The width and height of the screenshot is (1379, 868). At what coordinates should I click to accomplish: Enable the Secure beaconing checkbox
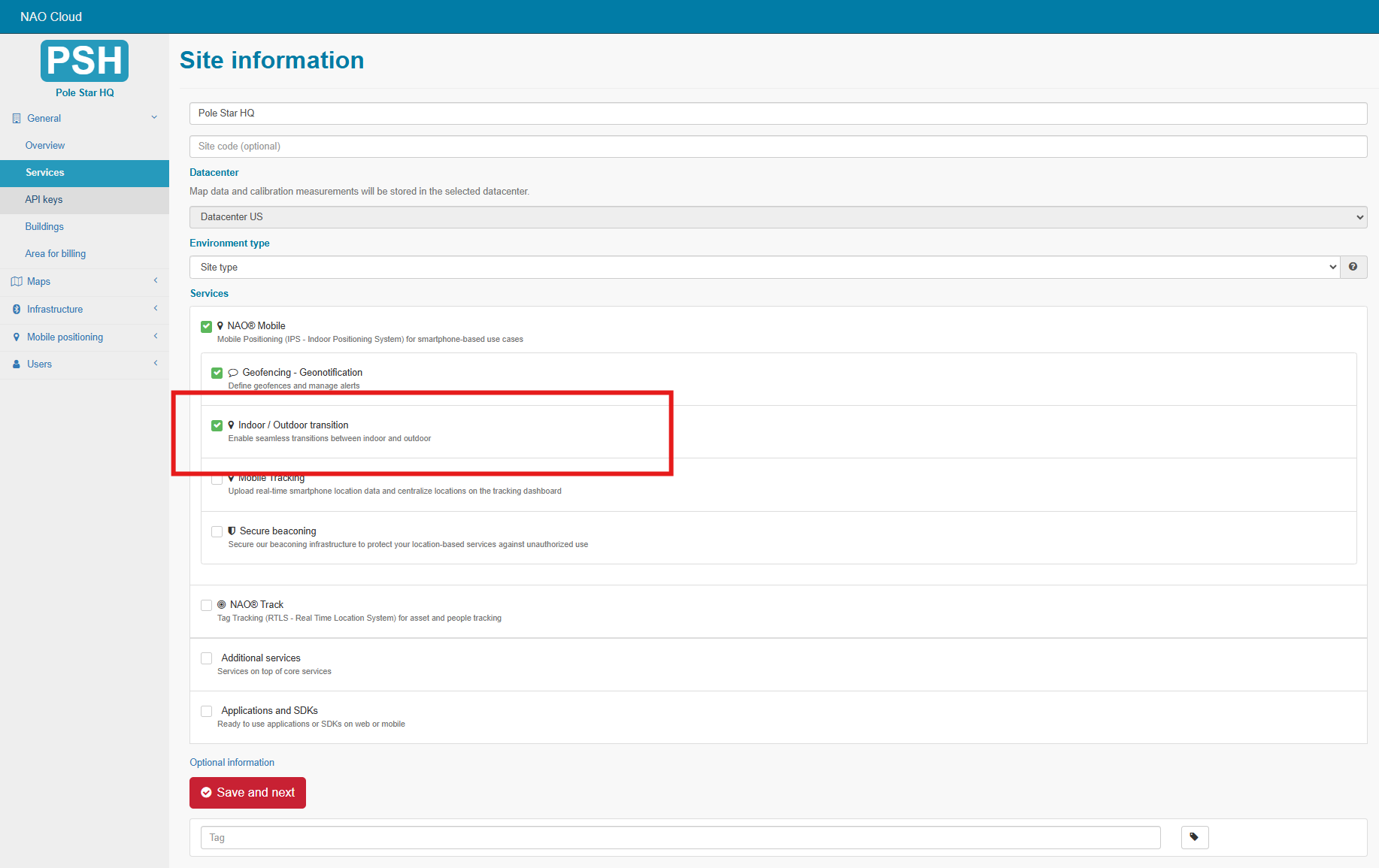pyautogui.click(x=217, y=531)
